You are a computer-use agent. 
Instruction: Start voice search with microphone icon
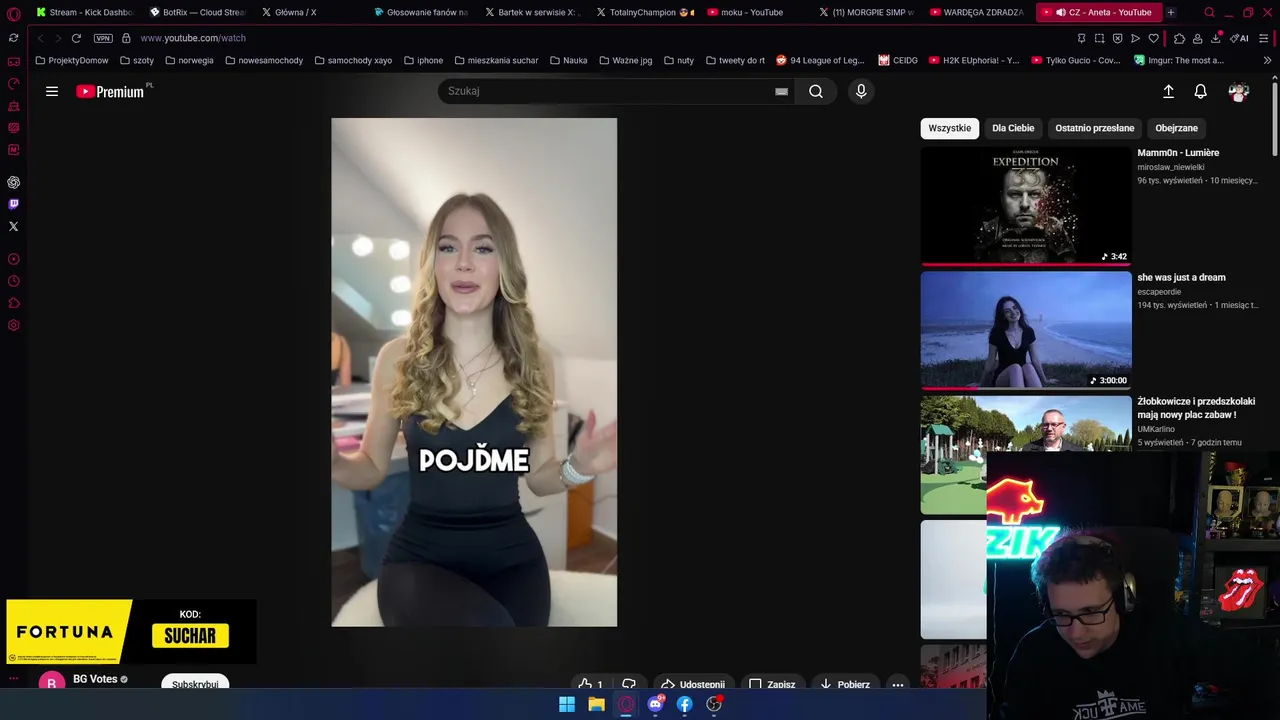click(x=861, y=91)
